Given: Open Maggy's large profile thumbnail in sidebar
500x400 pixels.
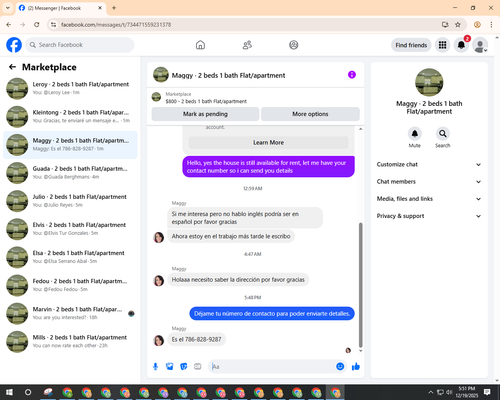Looking at the screenshot, I should (429, 82).
